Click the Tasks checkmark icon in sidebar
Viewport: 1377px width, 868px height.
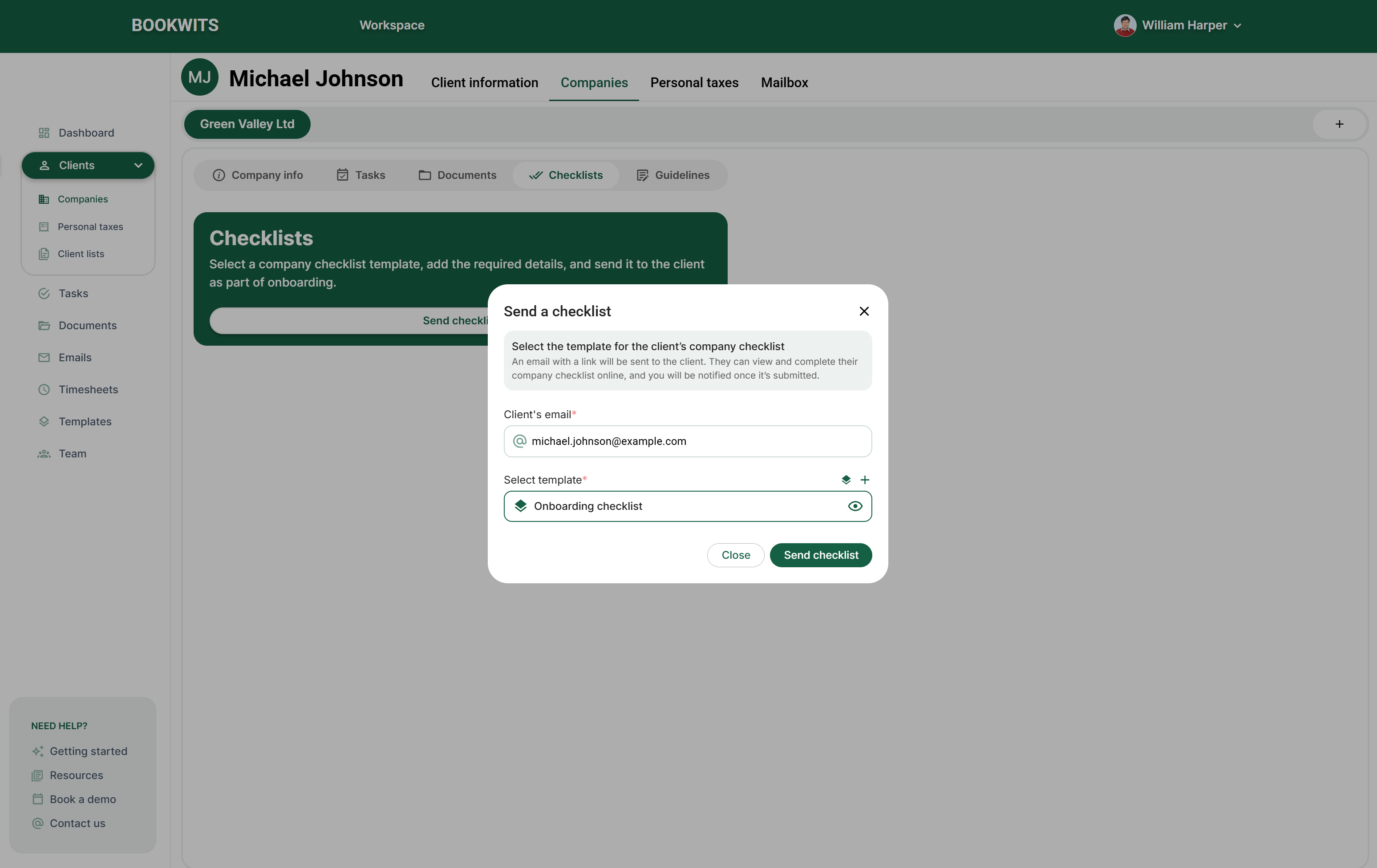[x=44, y=293]
